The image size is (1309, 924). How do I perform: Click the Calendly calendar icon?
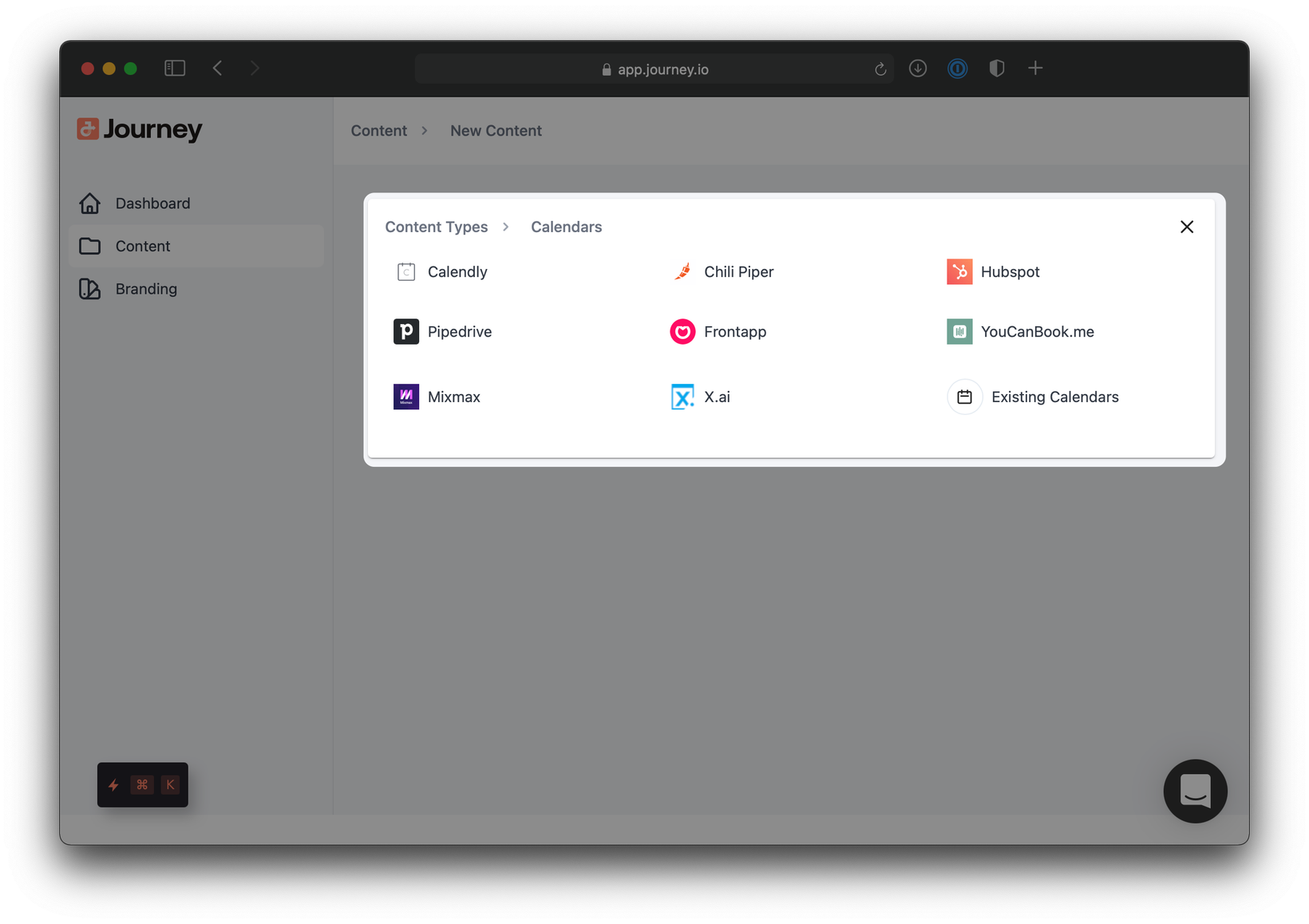[x=406, y=272]
